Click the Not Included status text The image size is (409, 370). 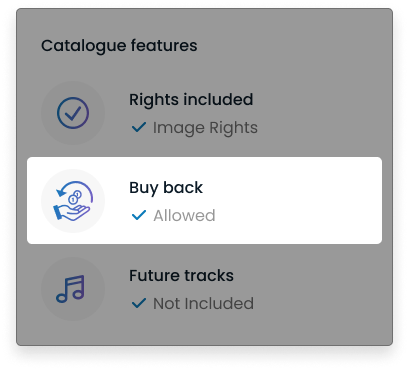pyautogui.click(x=203, y=303)
